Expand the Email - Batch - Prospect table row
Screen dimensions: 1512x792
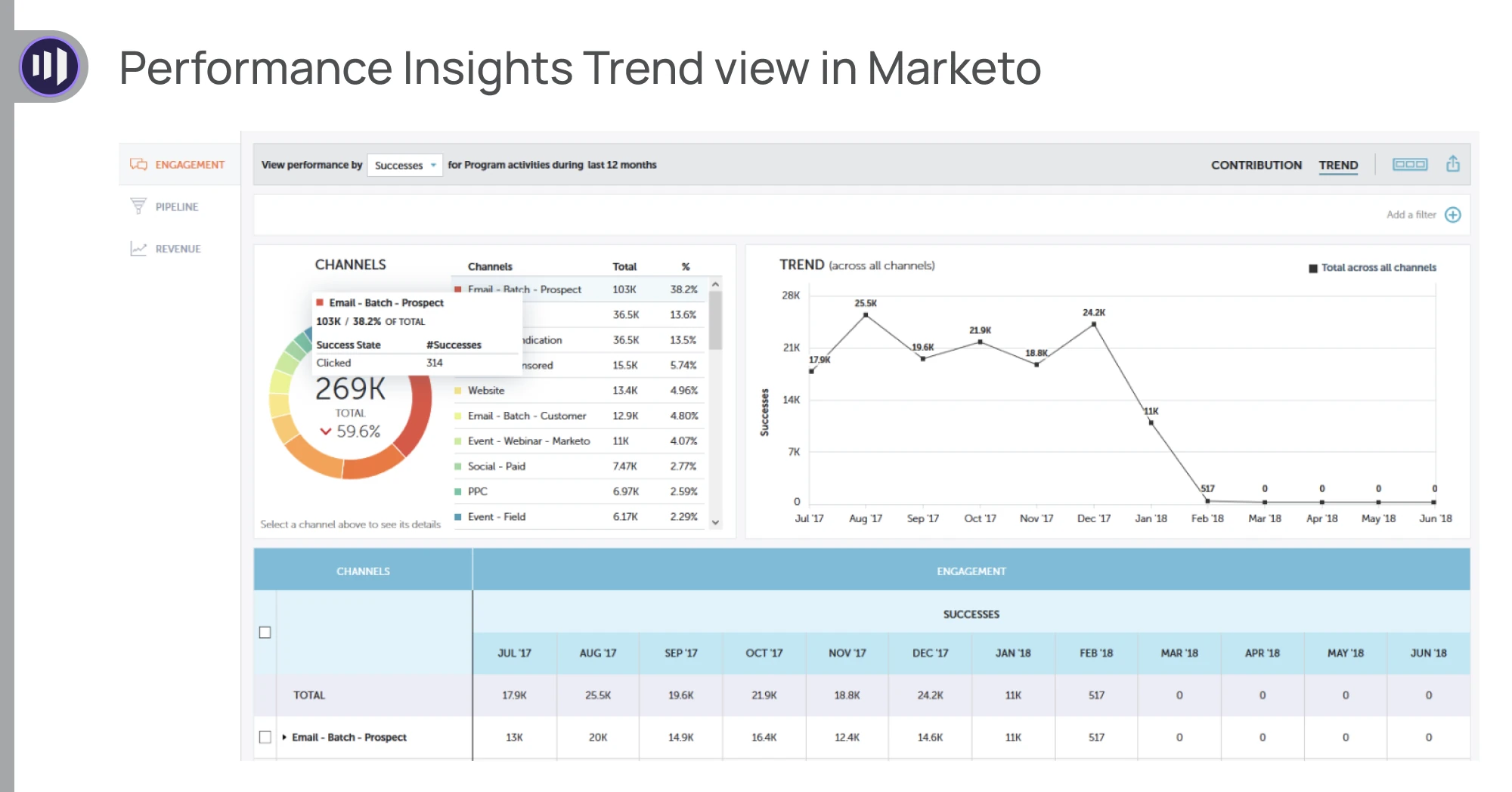pyautogui.click(x=284, y=737)
